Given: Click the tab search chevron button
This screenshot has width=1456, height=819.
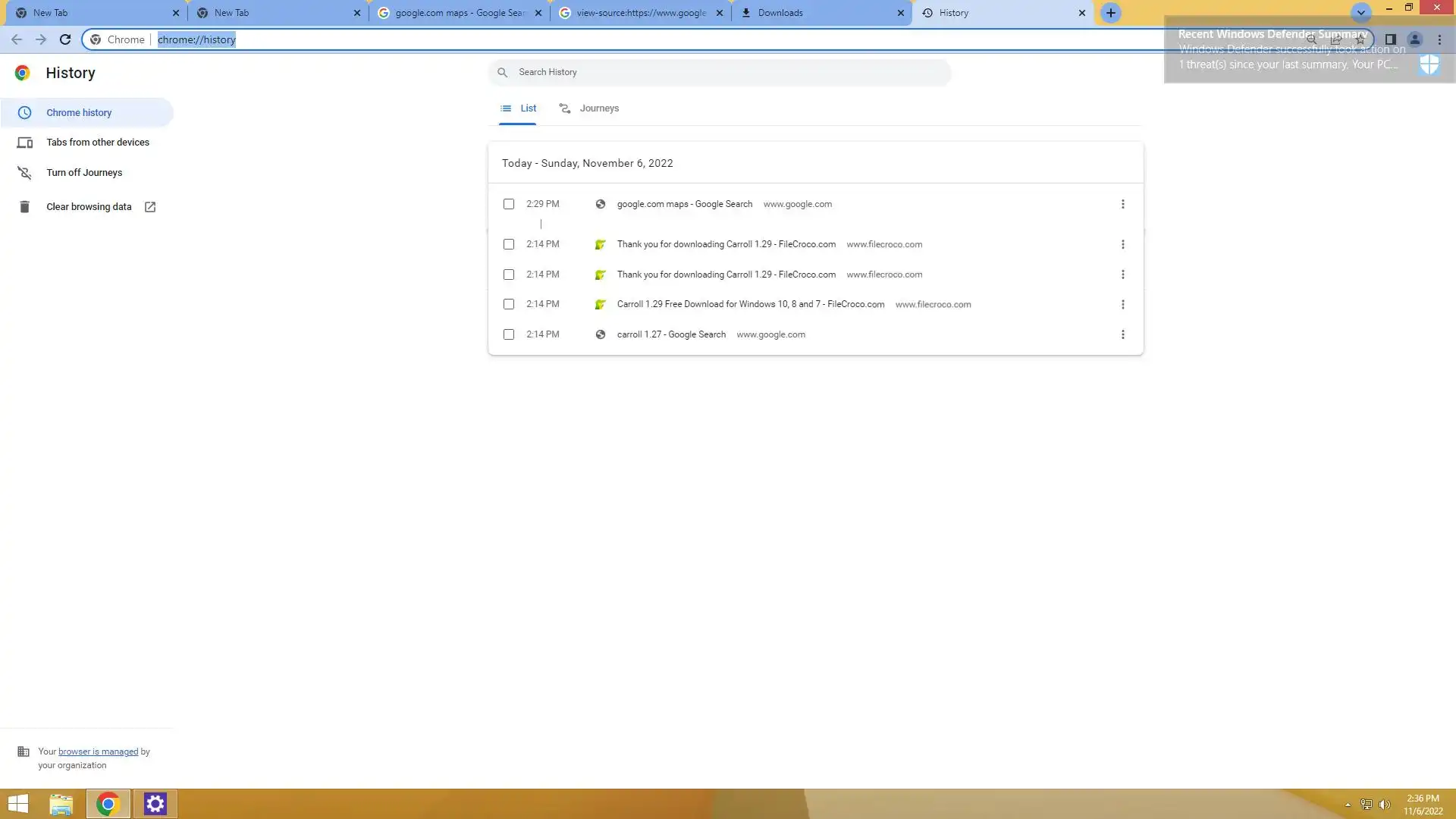Looking at the screenshot, I should click(1360, 13).
